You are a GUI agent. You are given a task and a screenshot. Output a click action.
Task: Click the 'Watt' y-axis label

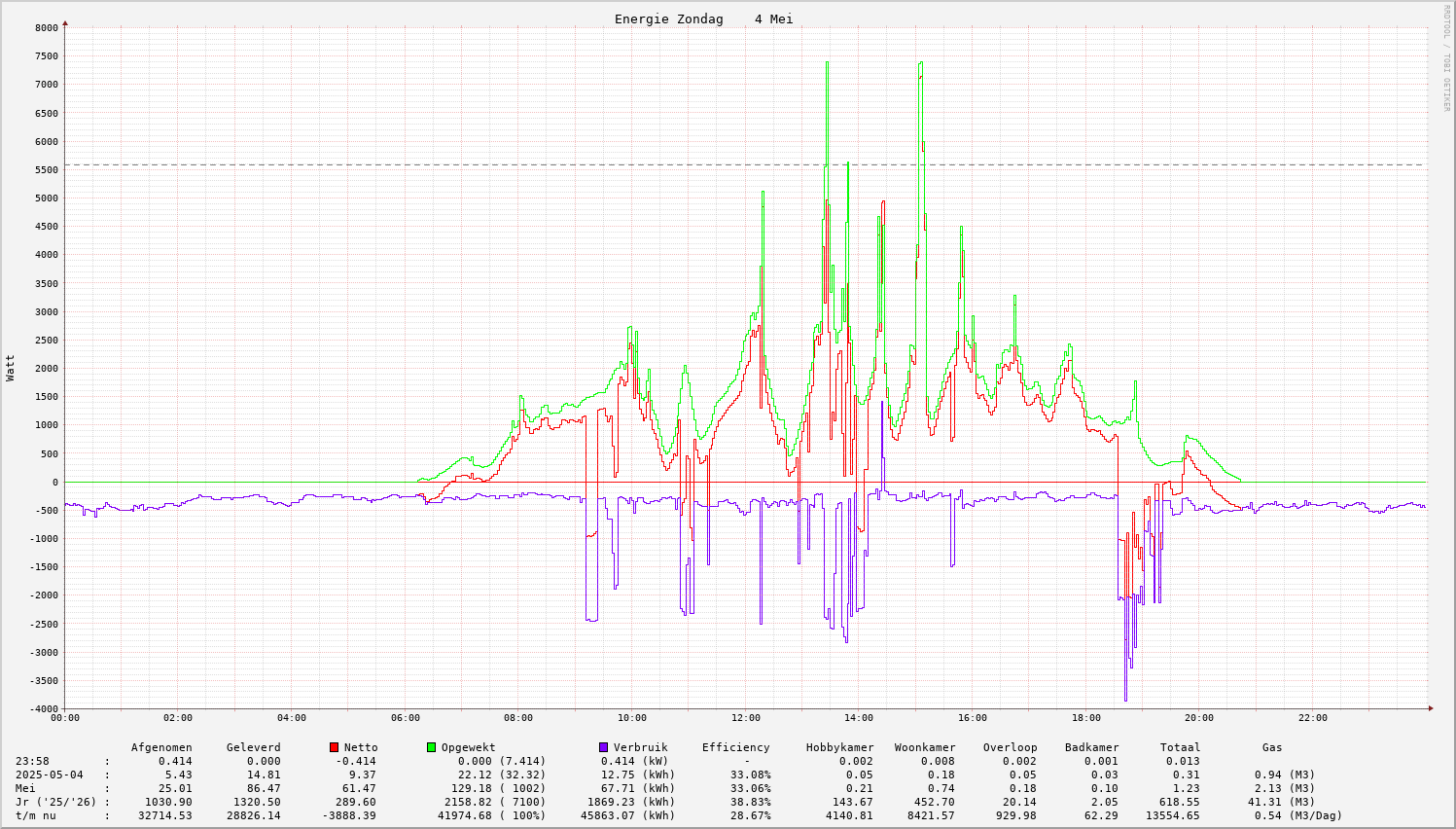point(11,368)
